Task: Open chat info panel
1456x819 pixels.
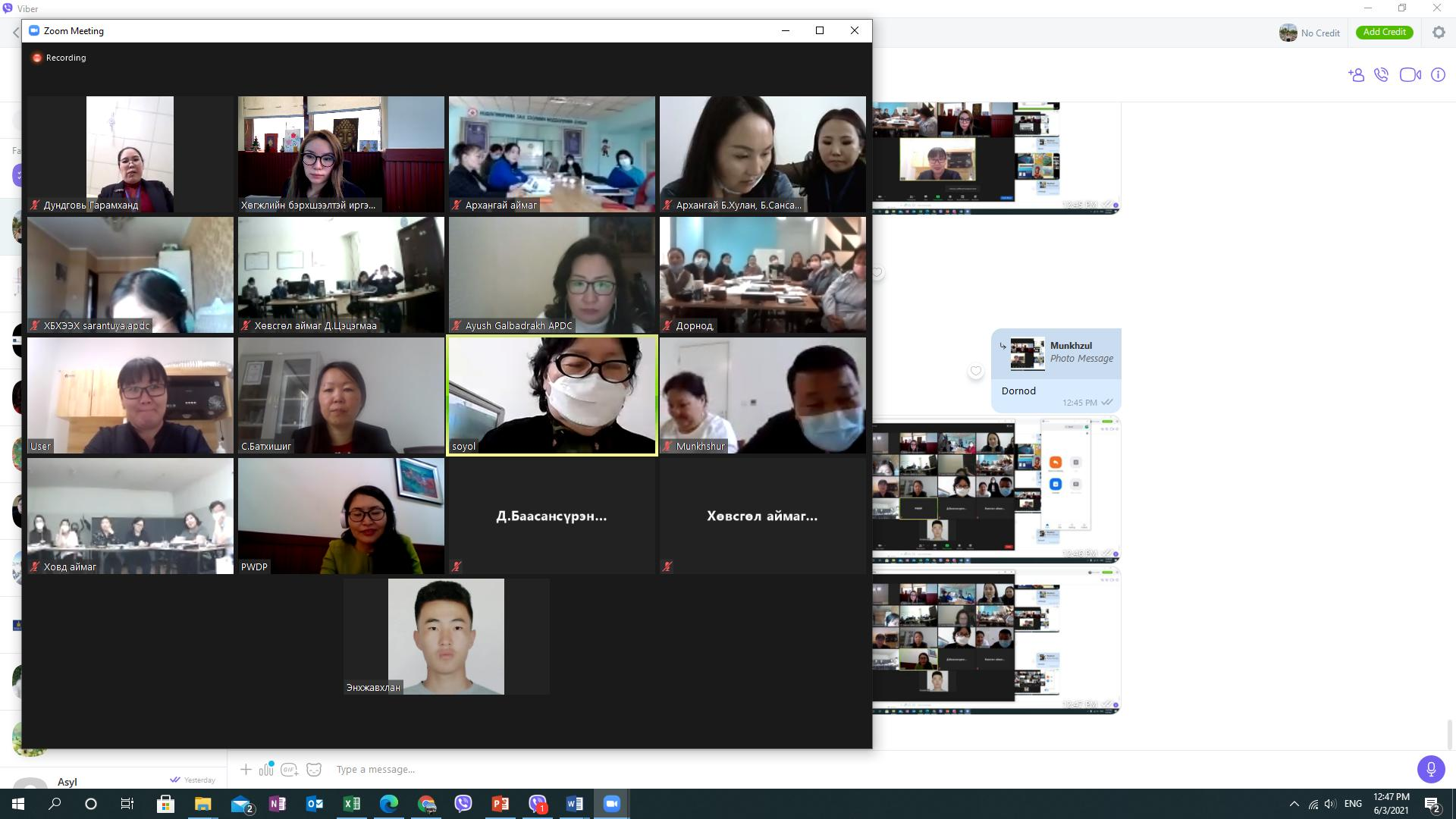Action: [1438, 74]
